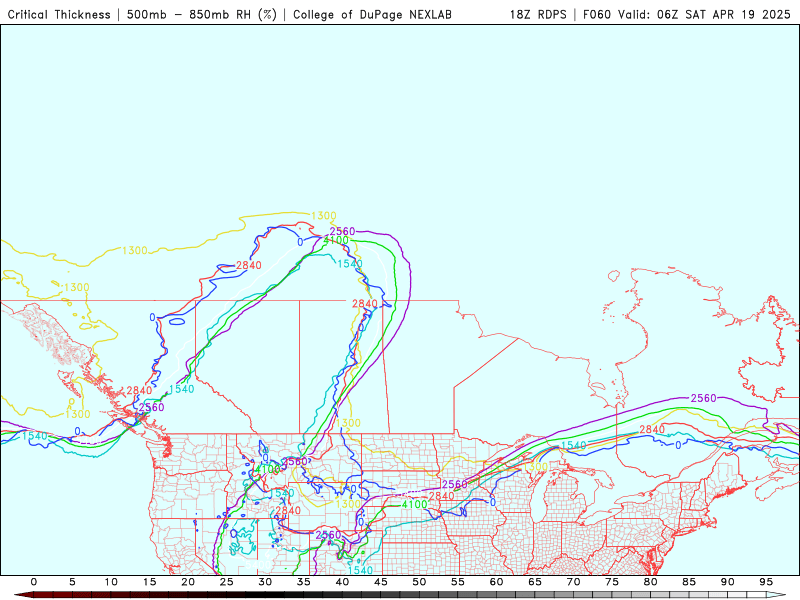
Task: Click the purple "2560" label over eastern Canada
Action: [x=704, y=398]
